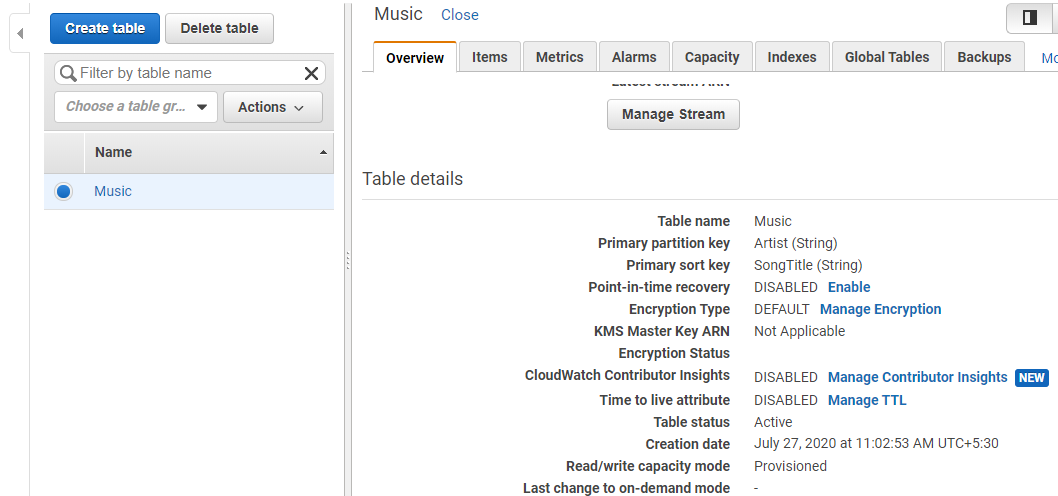
Task: Open the table group dropdown
Action: pos(136,107)
